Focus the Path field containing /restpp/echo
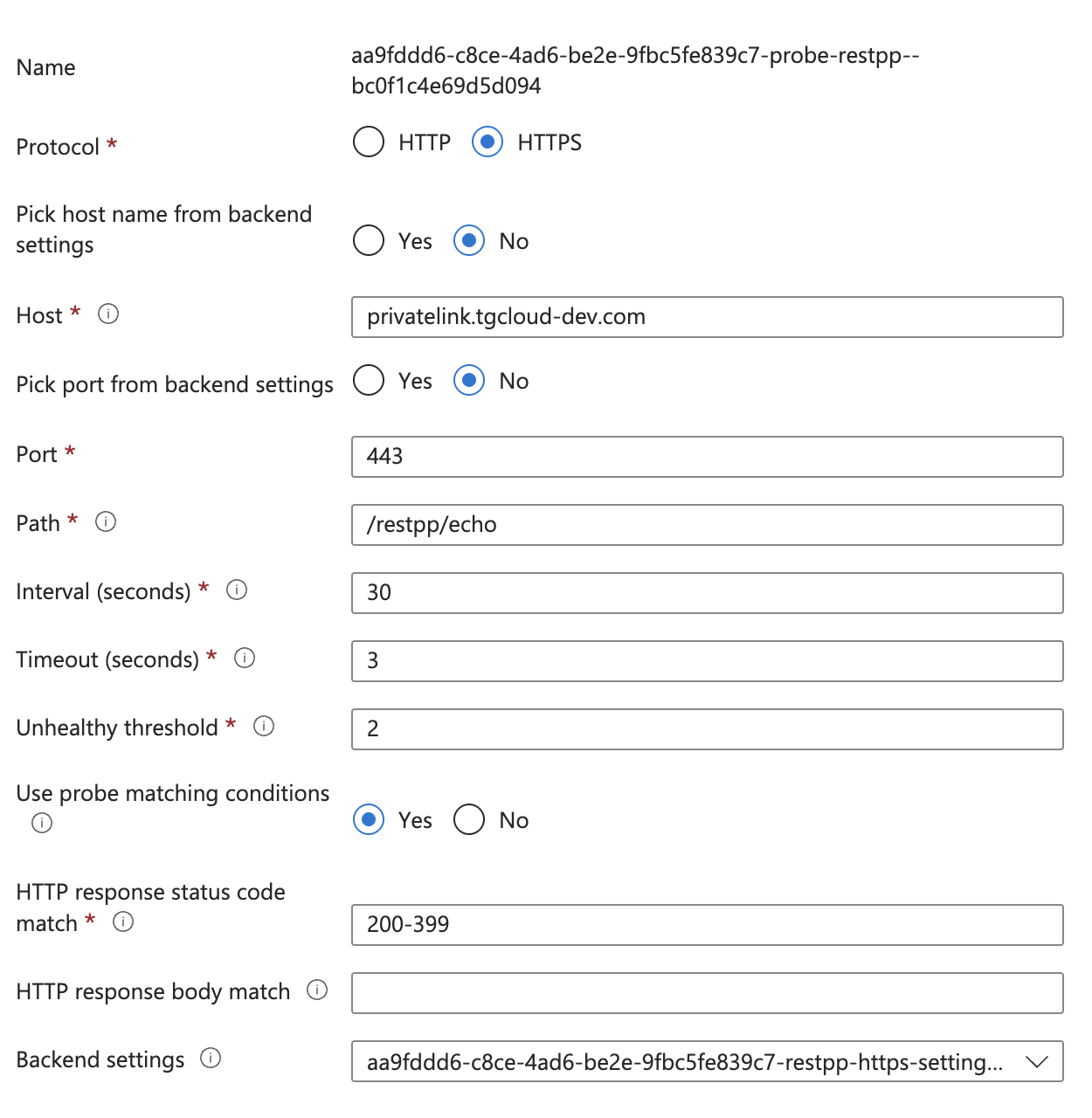 tap(707, 525)
